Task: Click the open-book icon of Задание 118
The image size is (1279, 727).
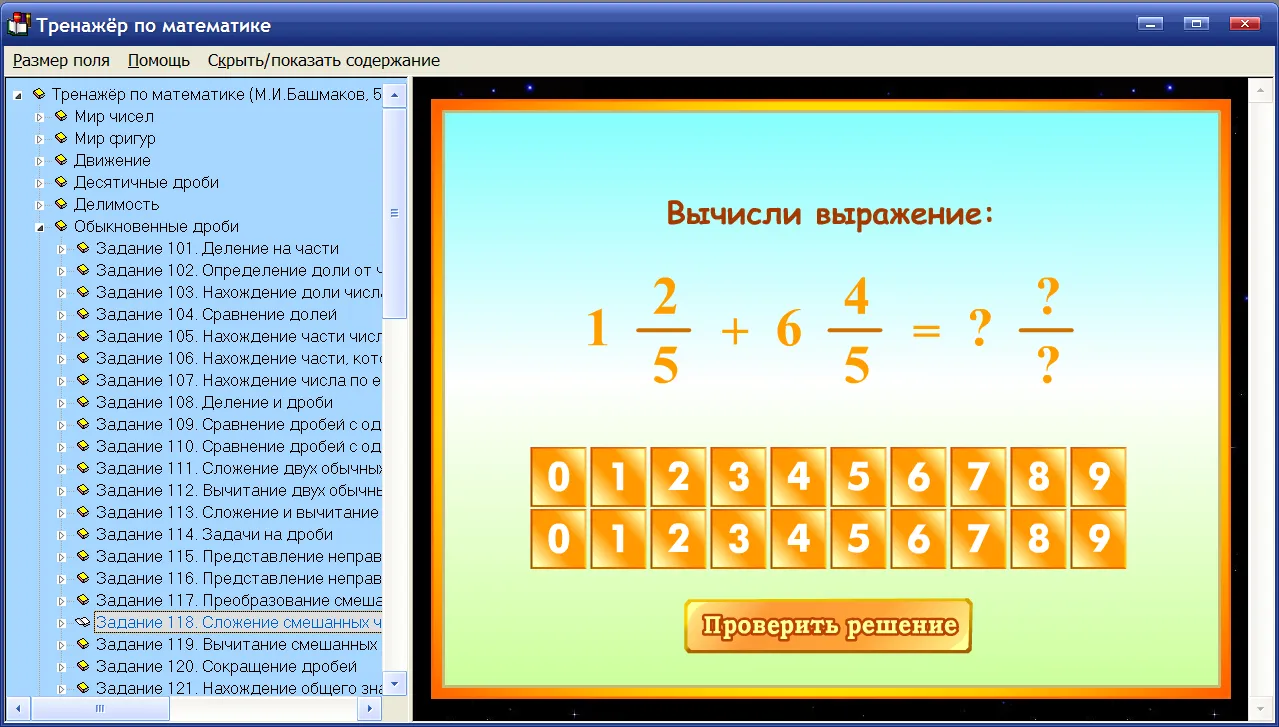Action: [x=83, y=622]
